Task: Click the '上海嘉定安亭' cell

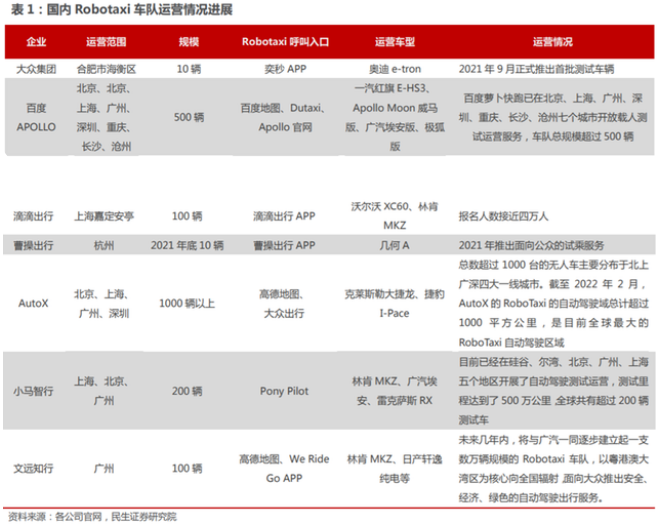Action: [104, 216]
